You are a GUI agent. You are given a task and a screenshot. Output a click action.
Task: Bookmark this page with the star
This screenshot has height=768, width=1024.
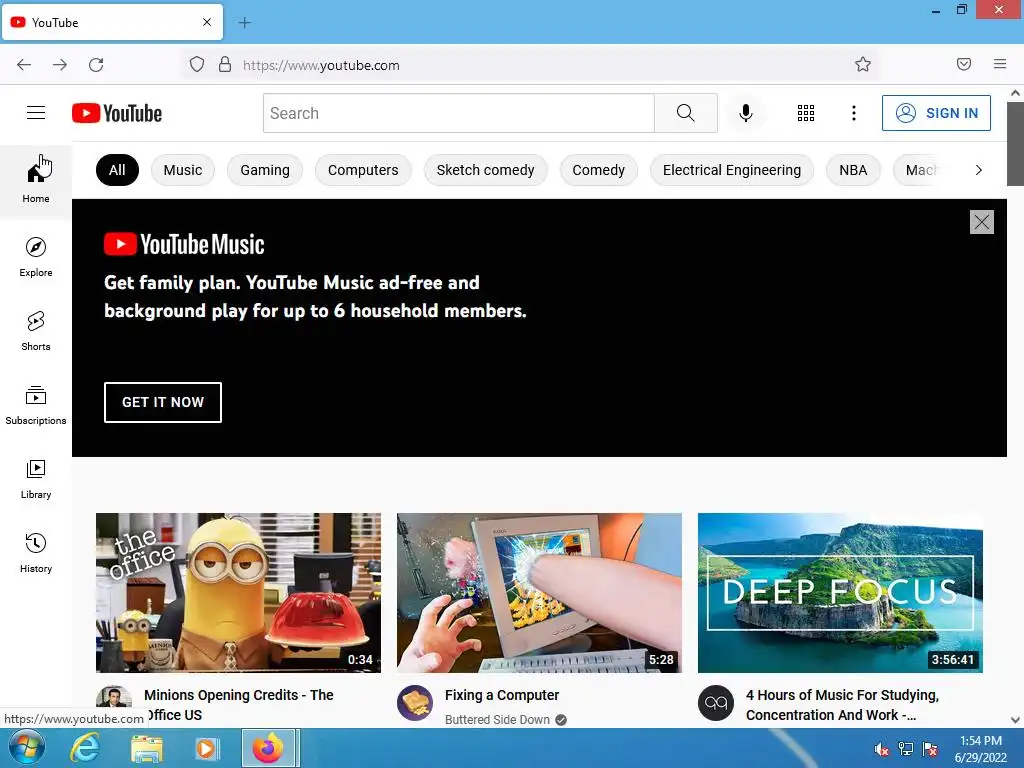point(863,64)
